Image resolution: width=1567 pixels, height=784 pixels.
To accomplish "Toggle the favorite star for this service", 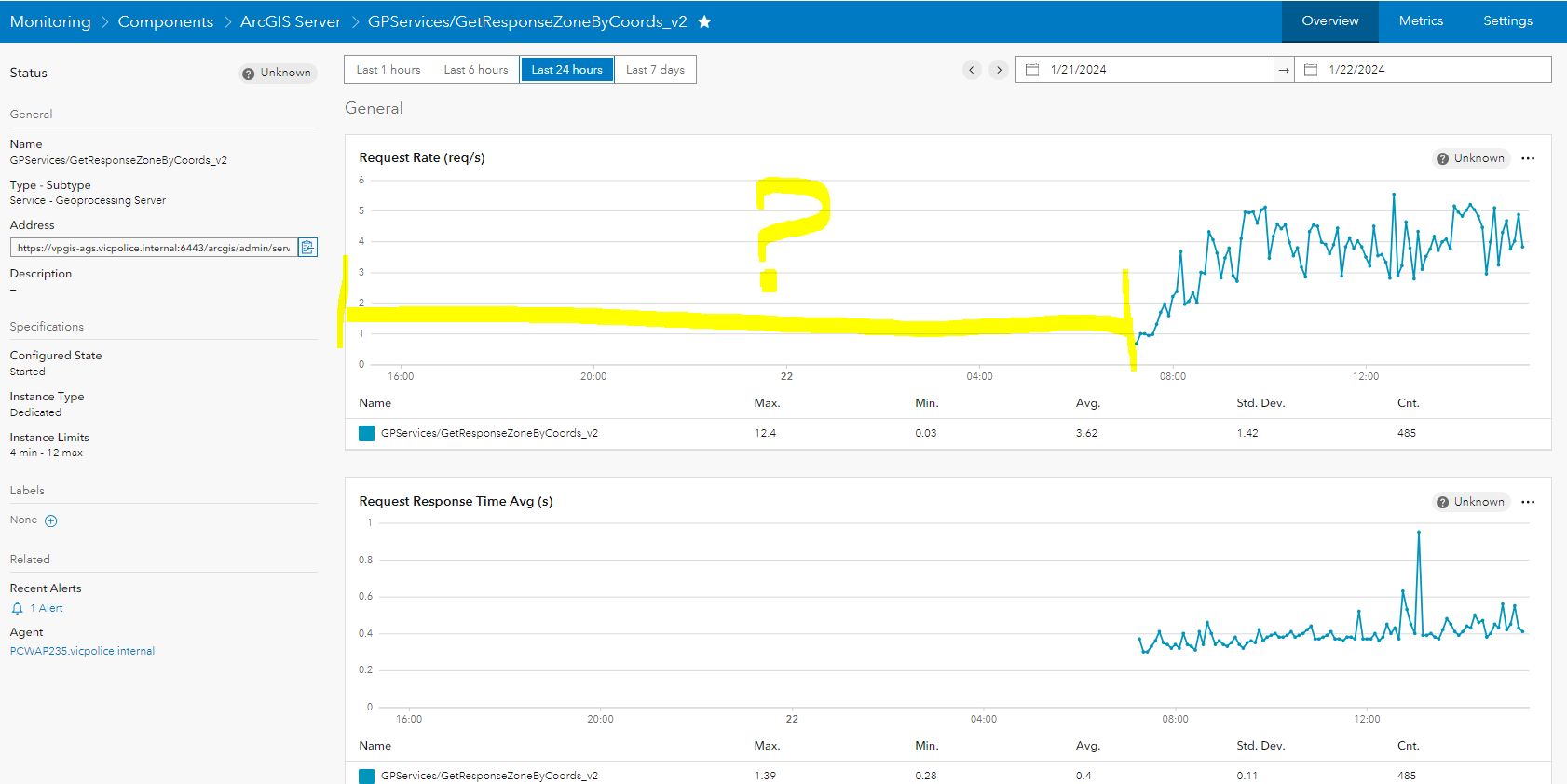I will [704, 21].
